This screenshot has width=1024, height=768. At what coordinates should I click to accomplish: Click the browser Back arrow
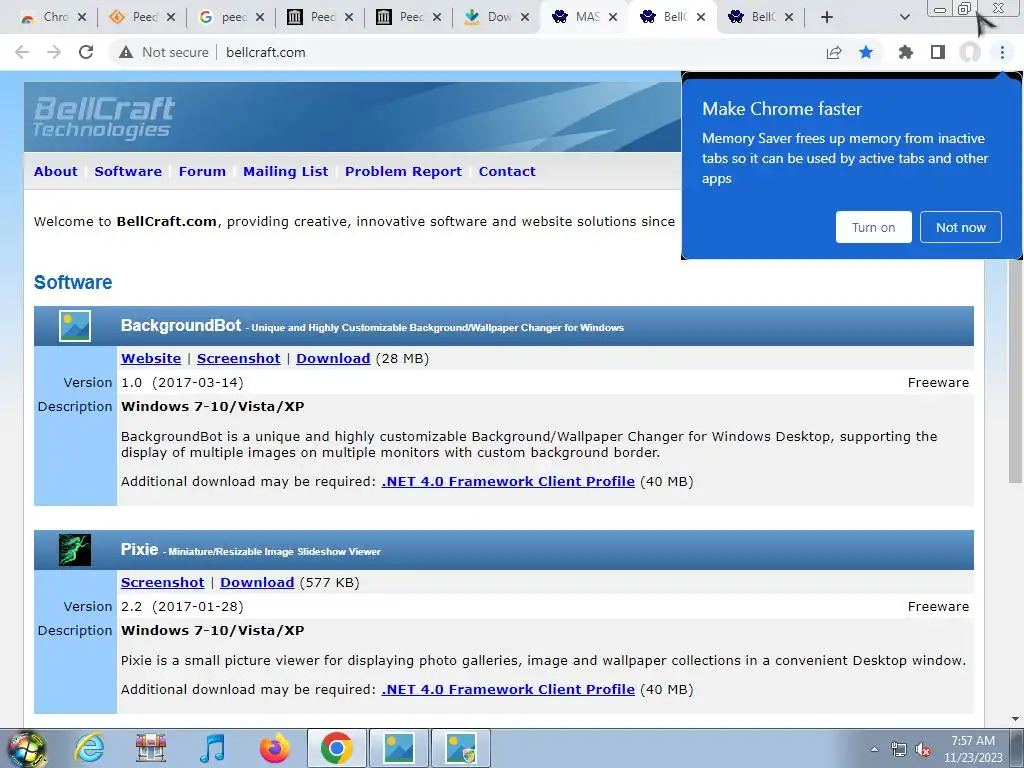tap(22, 52)
